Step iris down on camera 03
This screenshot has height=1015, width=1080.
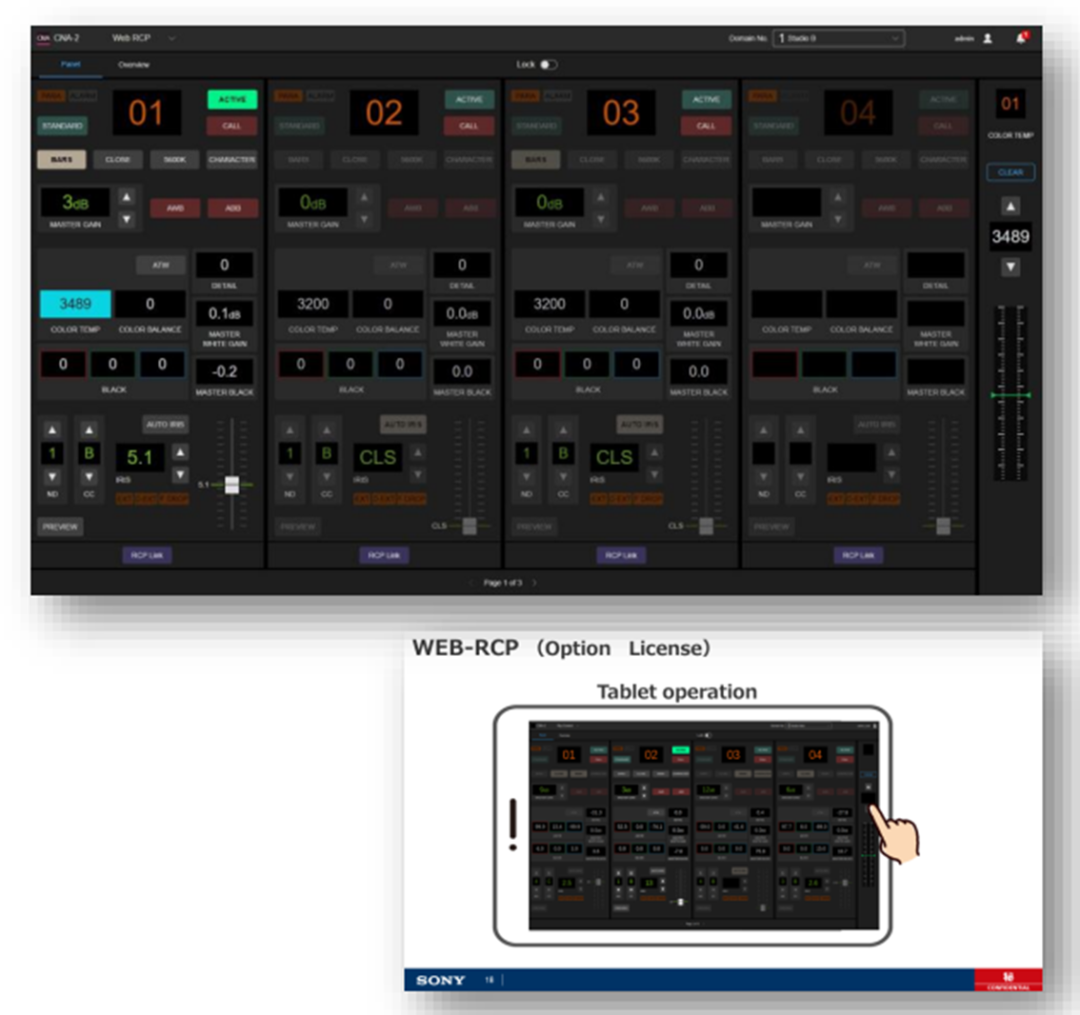(654, 474)
